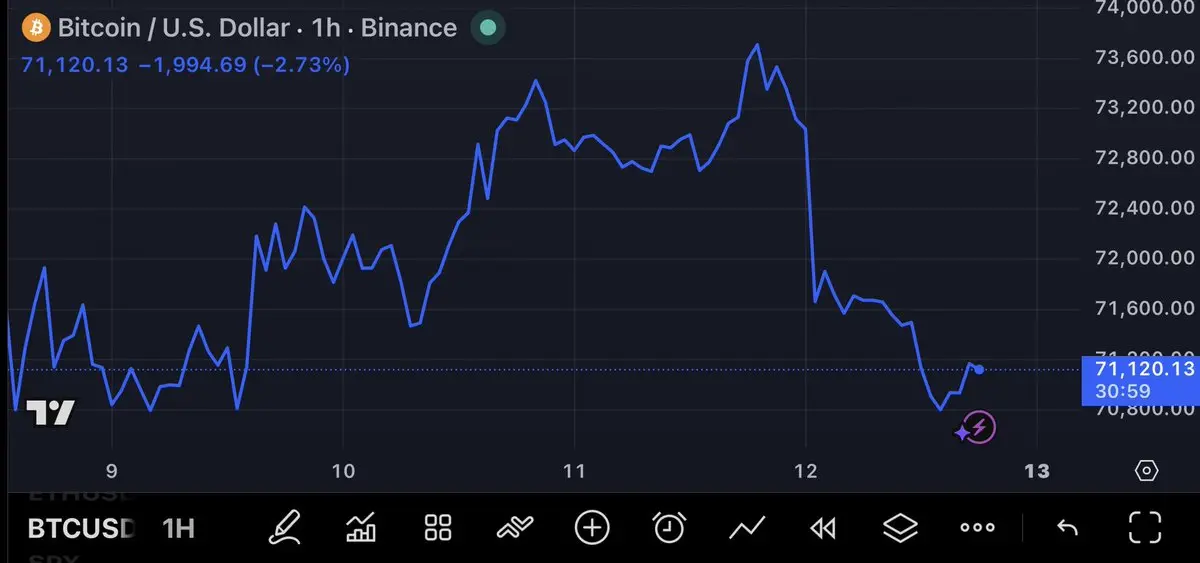Viewport: 1200px width, 563px height.
Task: Tap the blue 71,120.13 current price label
Action: coord(1142,380)
